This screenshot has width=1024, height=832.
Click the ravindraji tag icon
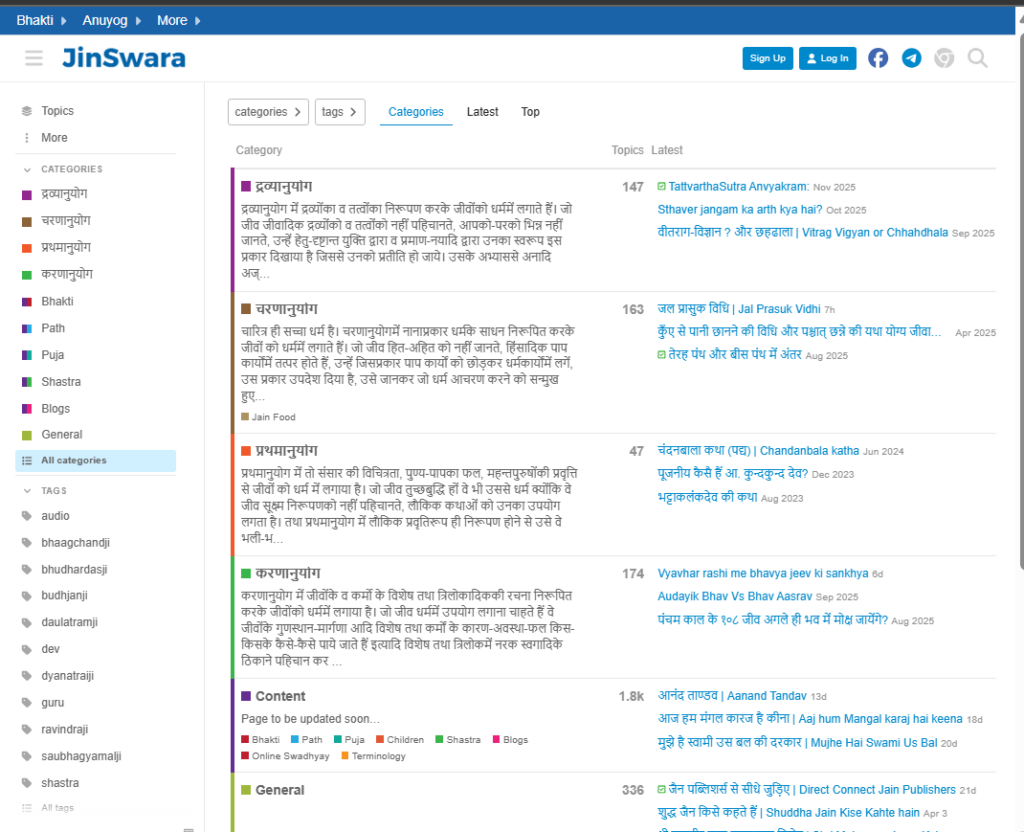point(27,729)
